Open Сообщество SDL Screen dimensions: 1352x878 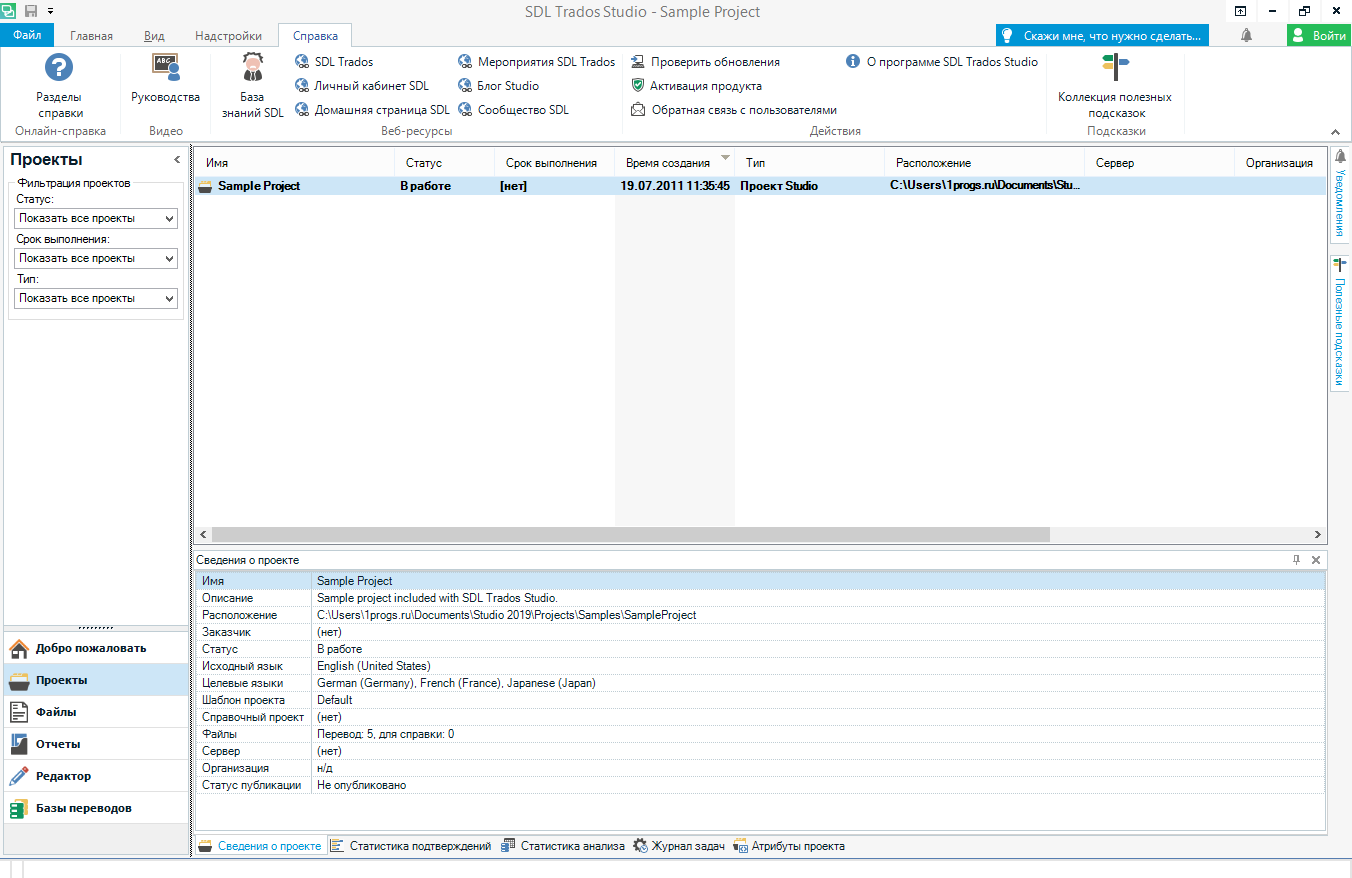click(x=514, y=110)
